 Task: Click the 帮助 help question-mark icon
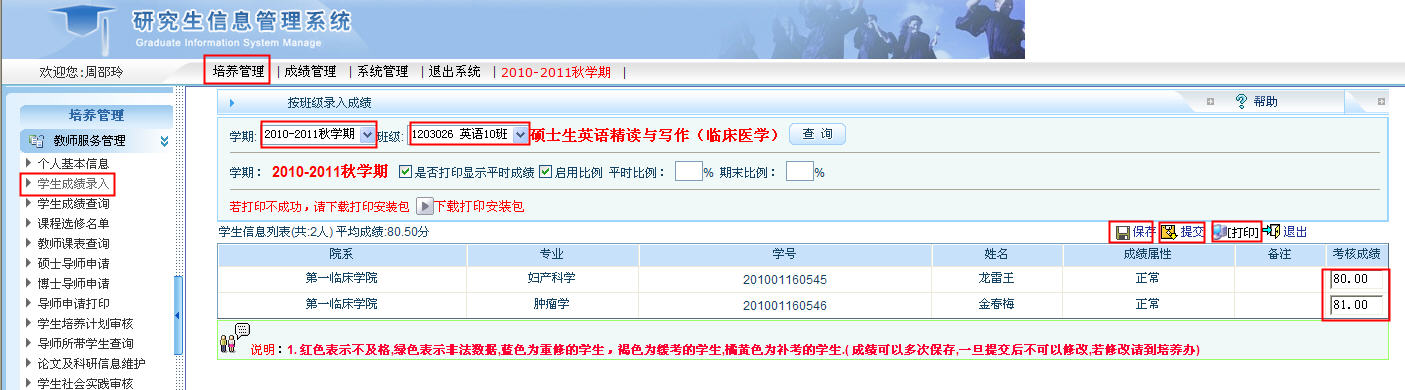(x=1241, y=101)
